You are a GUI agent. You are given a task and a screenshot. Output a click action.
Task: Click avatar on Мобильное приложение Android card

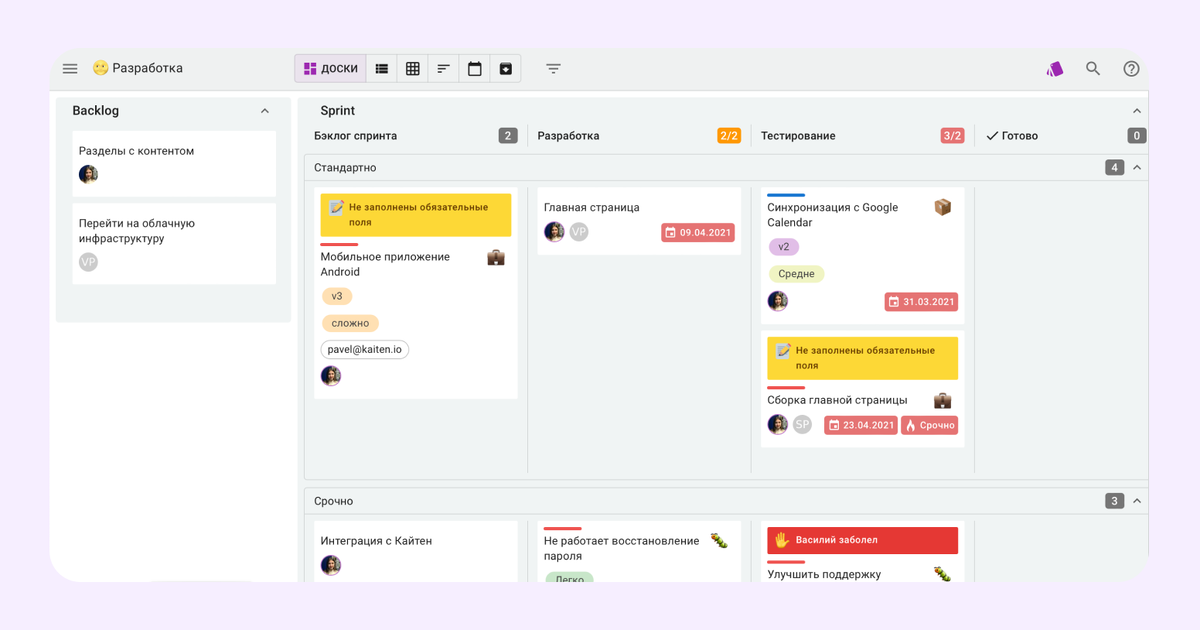point(331,376)
